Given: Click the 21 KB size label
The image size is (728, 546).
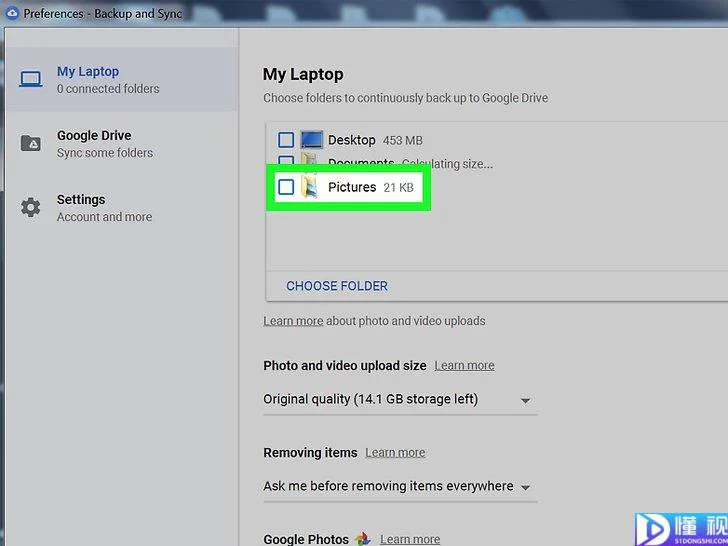Looking at the screenshot, I should (398, 188).
